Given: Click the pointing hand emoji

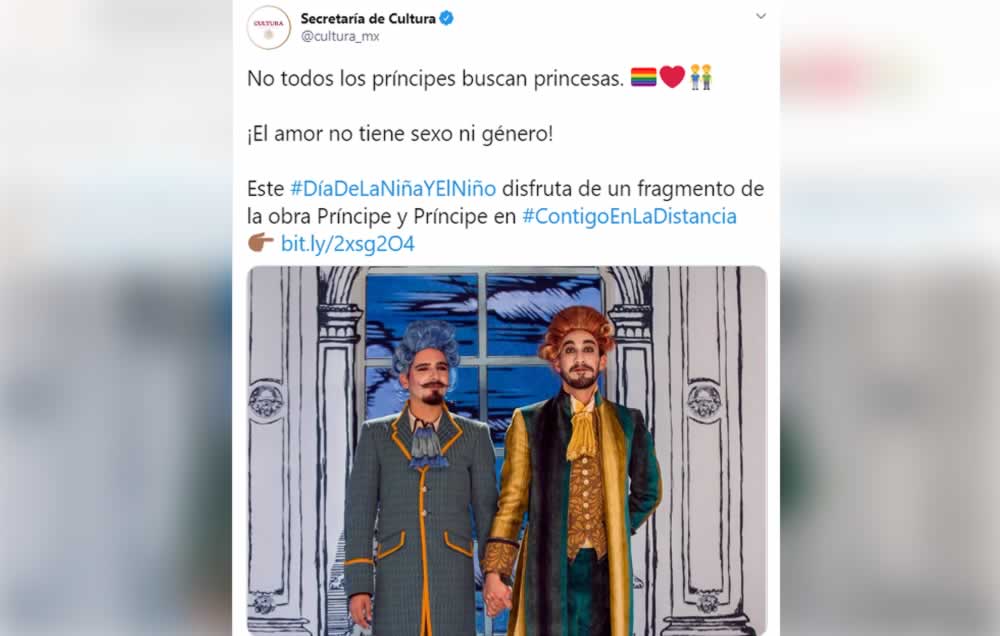Looking at the screenshot, I should (x=260, y=243).
